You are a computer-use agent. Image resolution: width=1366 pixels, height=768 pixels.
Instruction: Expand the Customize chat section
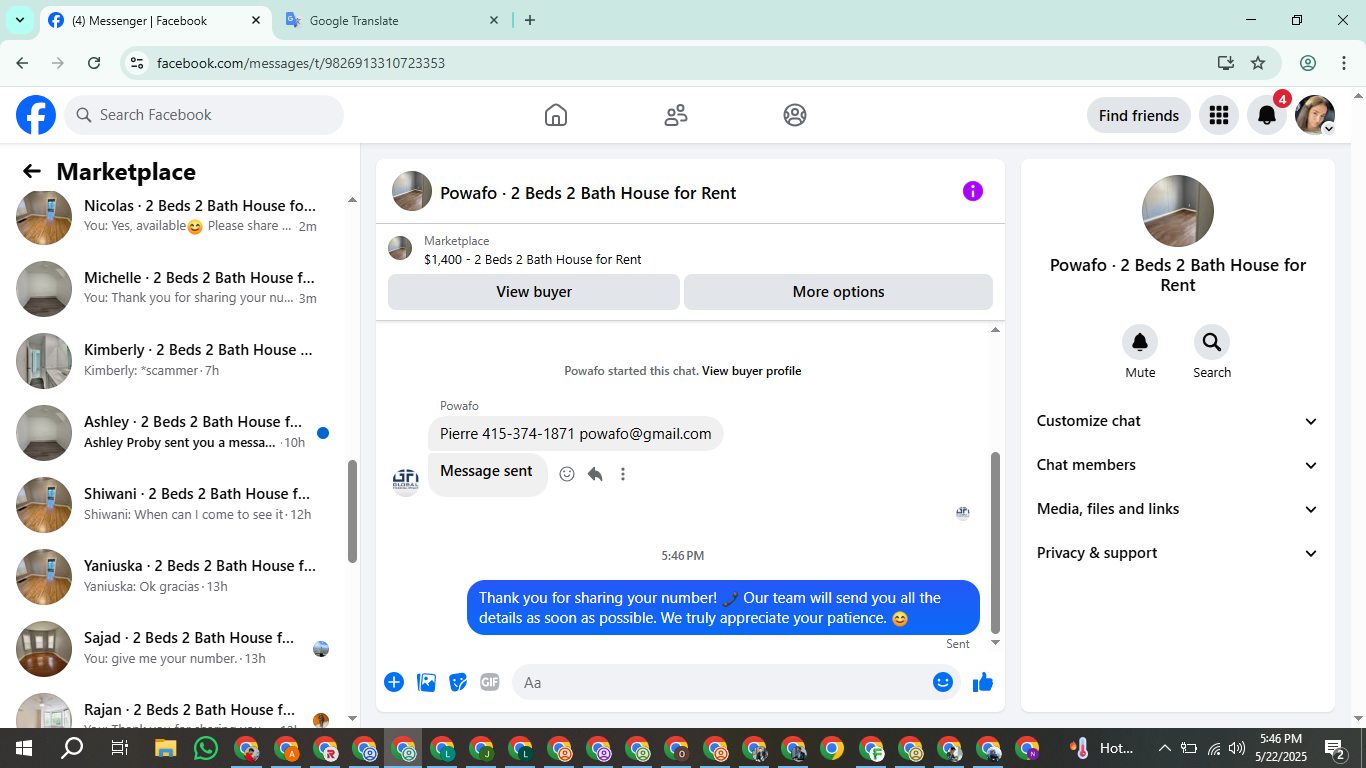1178,421
